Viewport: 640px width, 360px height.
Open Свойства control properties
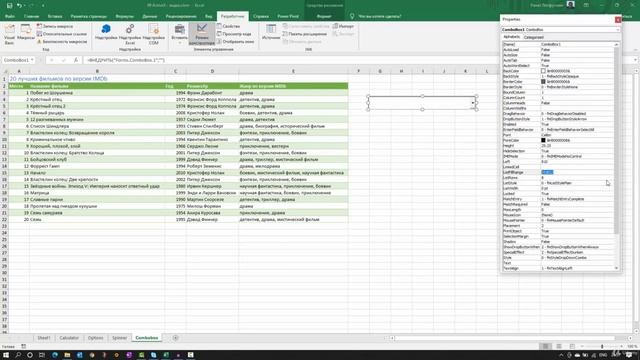coord(229,26)
